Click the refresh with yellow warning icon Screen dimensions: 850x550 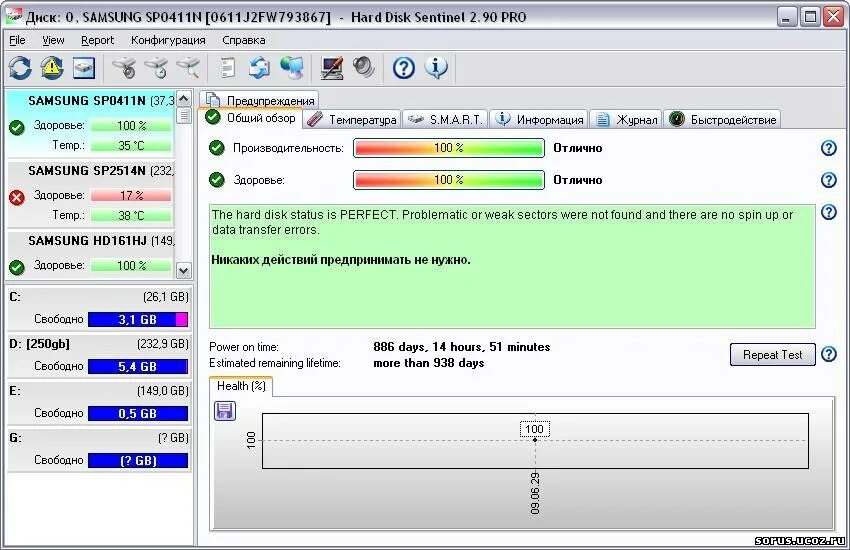(51, 68)
